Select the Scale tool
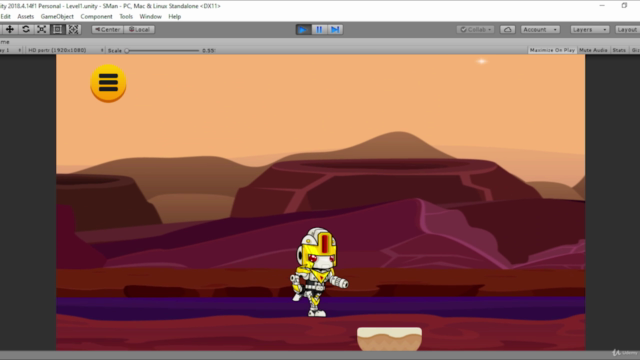This screenshot has width=640, height=360. coord(42,29)
